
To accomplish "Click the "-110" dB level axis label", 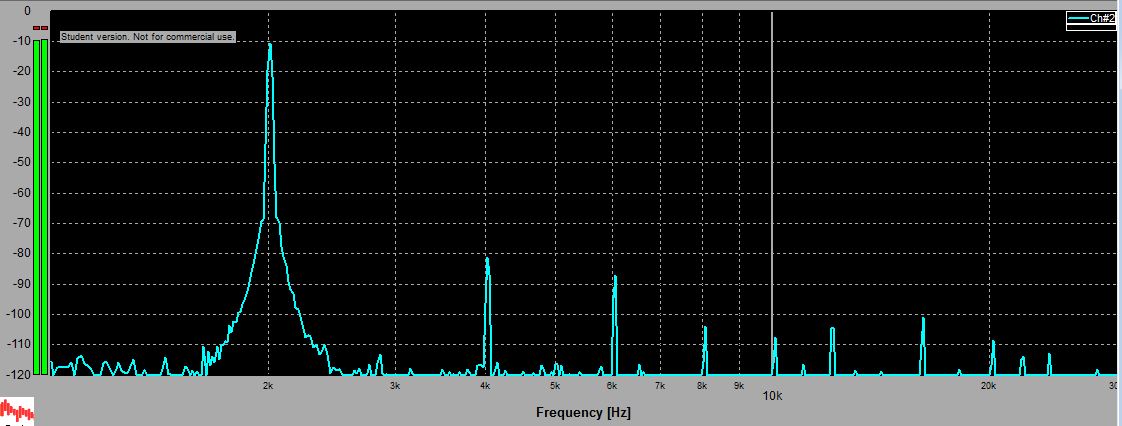I will [19, 344].
